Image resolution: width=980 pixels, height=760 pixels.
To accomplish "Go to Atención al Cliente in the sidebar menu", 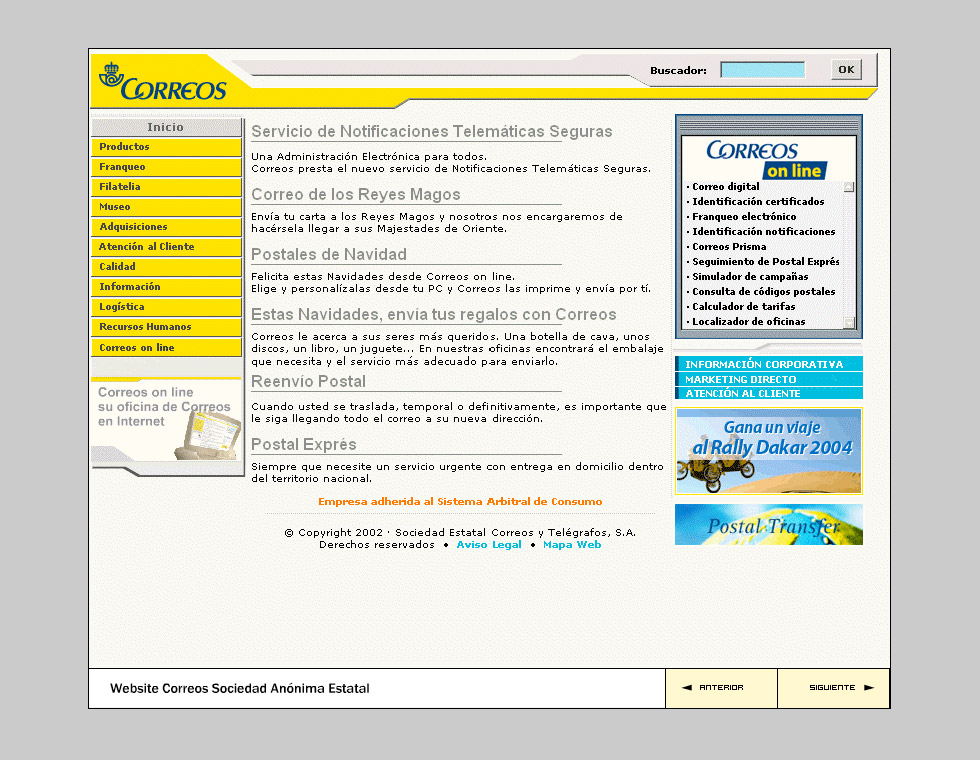I will pyautogui.click(x=166, y=247).
